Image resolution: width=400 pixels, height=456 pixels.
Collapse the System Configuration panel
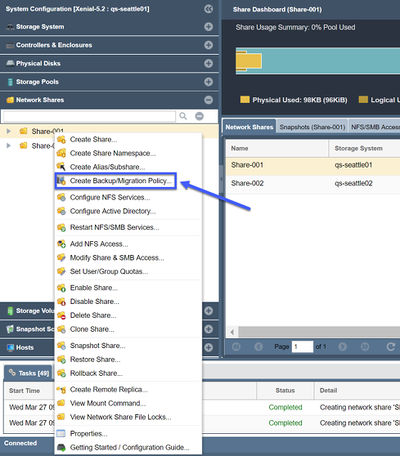coord(209,9)
